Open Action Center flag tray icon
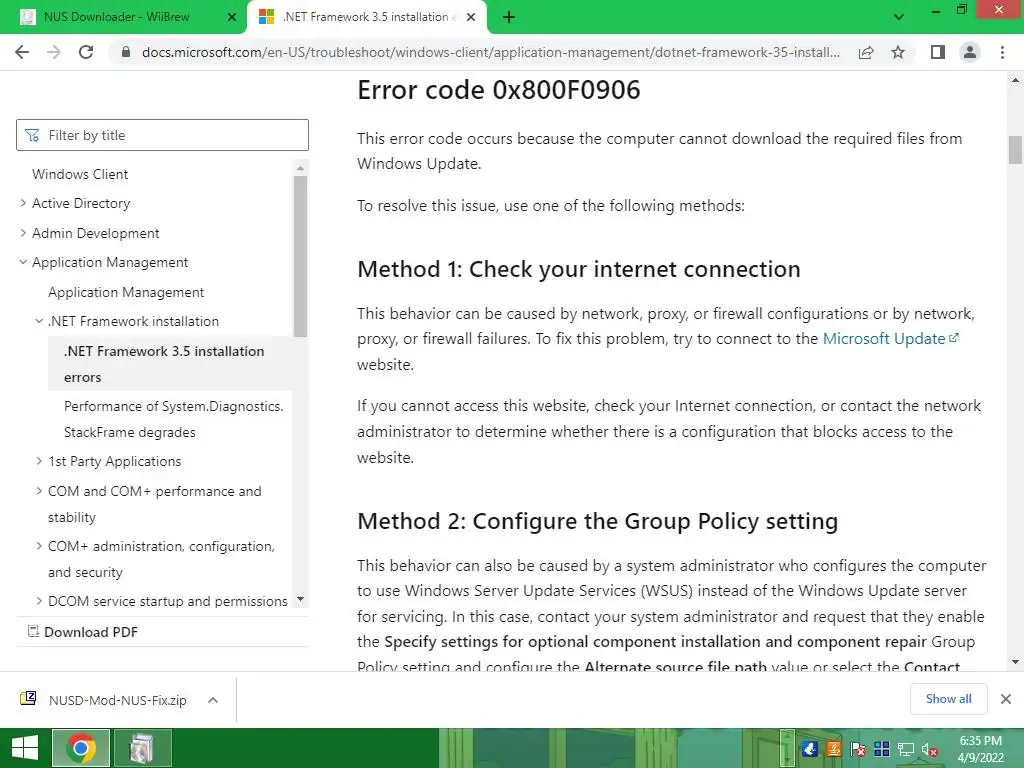The width and height of the screenshot is (1024, 768). (857, 749)
